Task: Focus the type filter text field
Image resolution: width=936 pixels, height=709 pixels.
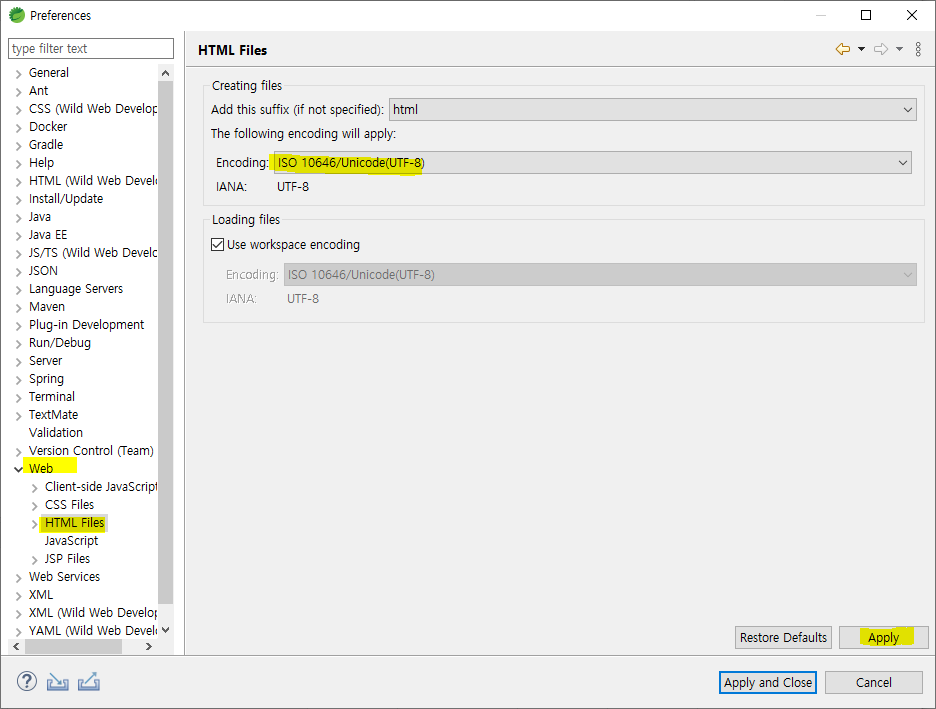Action: [x=91, y=48]
